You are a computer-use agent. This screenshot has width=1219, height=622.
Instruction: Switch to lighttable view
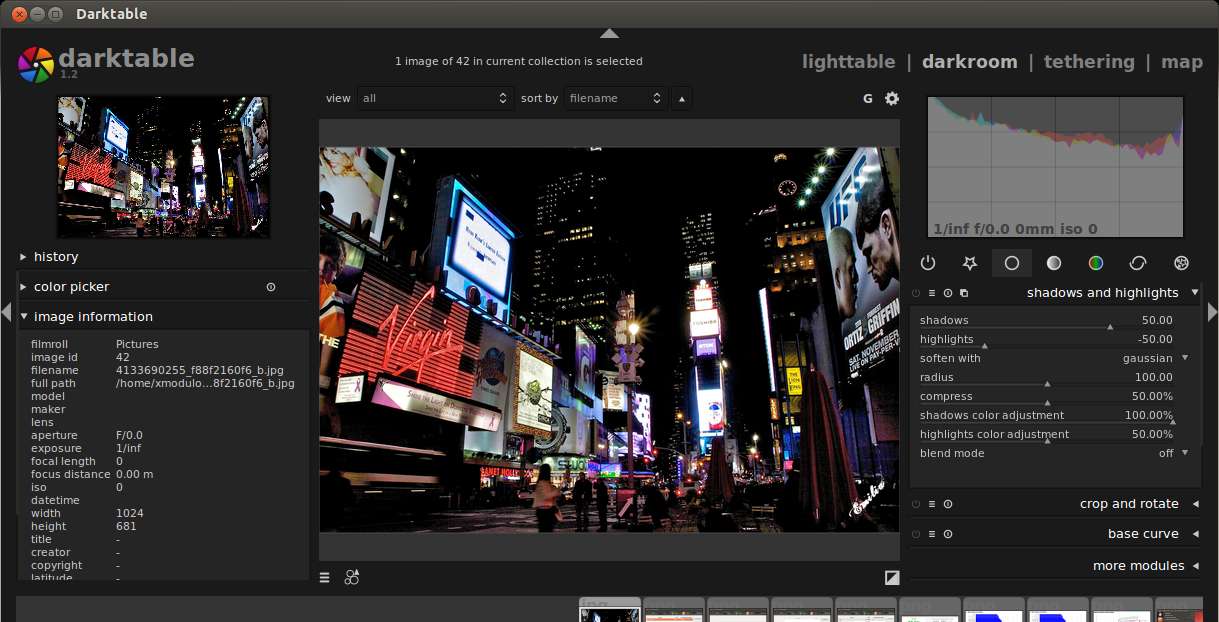tap(848, 62)
